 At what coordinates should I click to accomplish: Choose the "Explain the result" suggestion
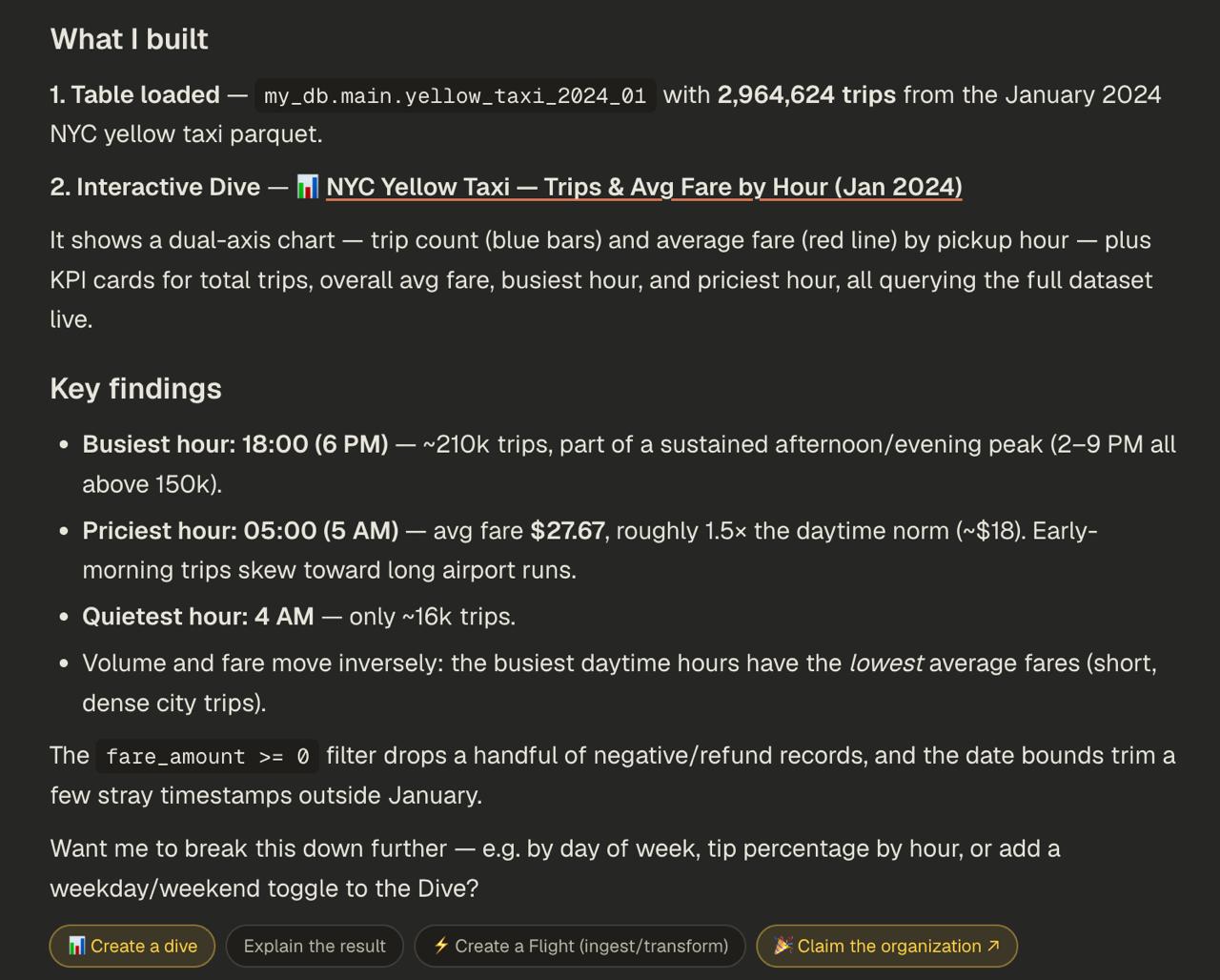315,946
